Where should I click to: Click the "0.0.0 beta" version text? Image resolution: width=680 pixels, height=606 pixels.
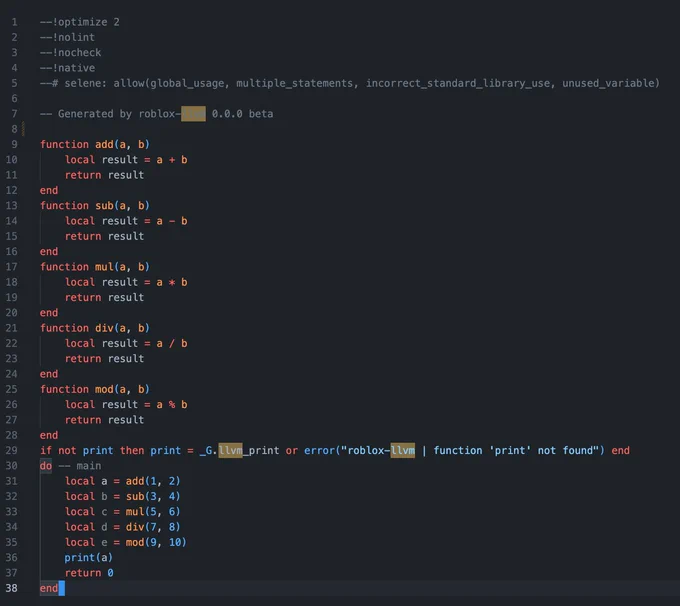click(242, 114)
